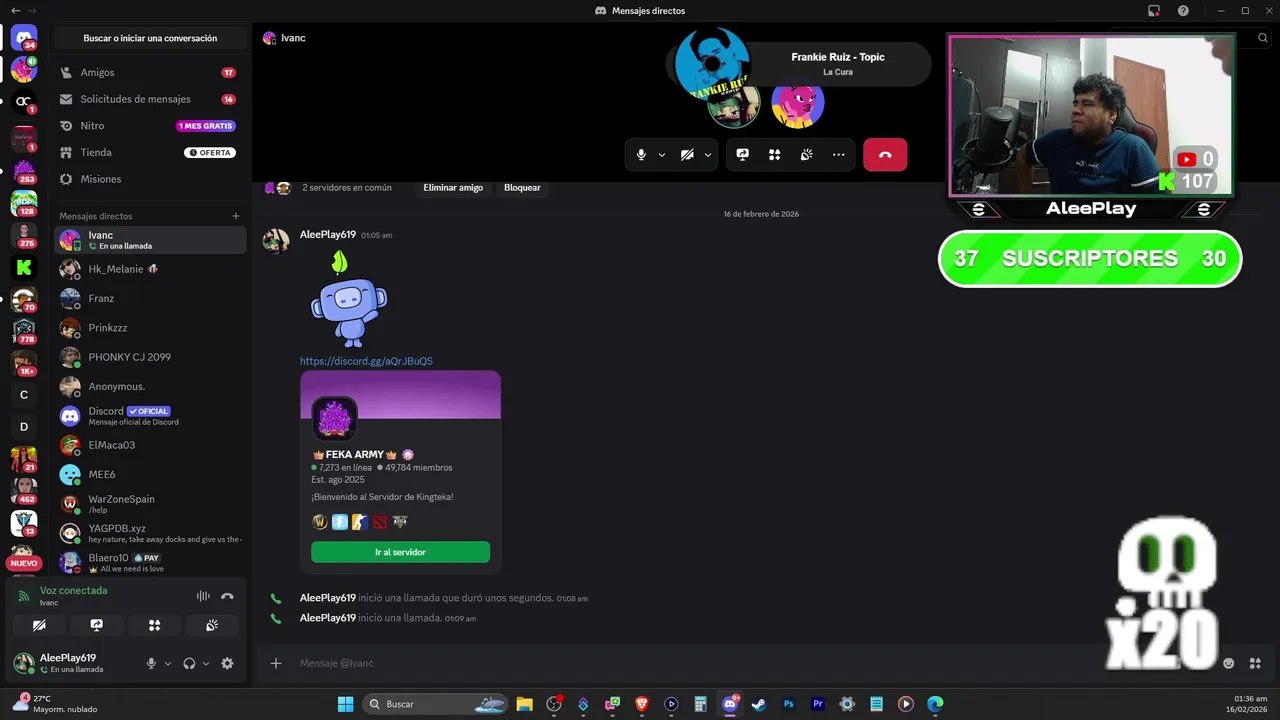Viewport: 1280px width, 720px height.
Task: Open more call options (three dots)
Action: pyautogui.click(x=838, y=155)
